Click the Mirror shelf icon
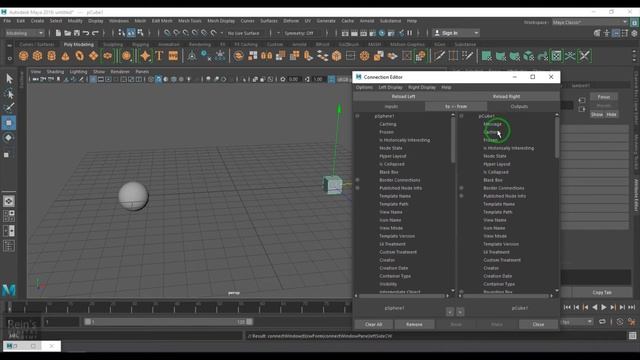The image size is (640, 360). click(x=267, y=56)
